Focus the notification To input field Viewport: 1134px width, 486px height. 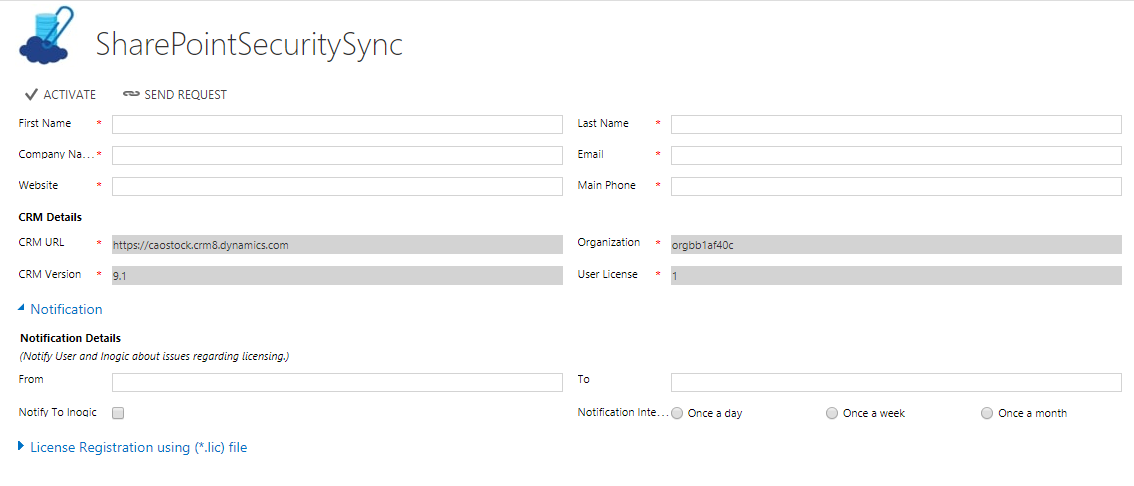tap(896, 382)
